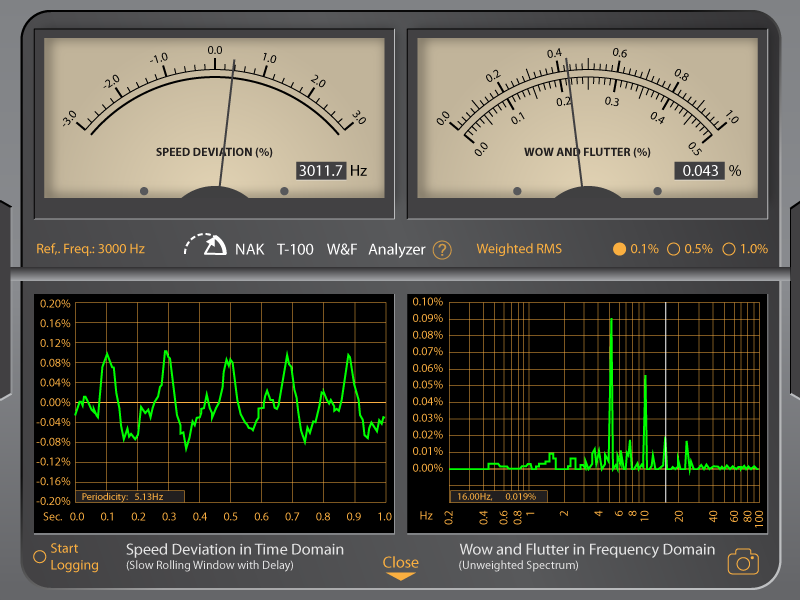
Task: Click the 3011.7 Hz frequency readout
Action: coord(321,170)
